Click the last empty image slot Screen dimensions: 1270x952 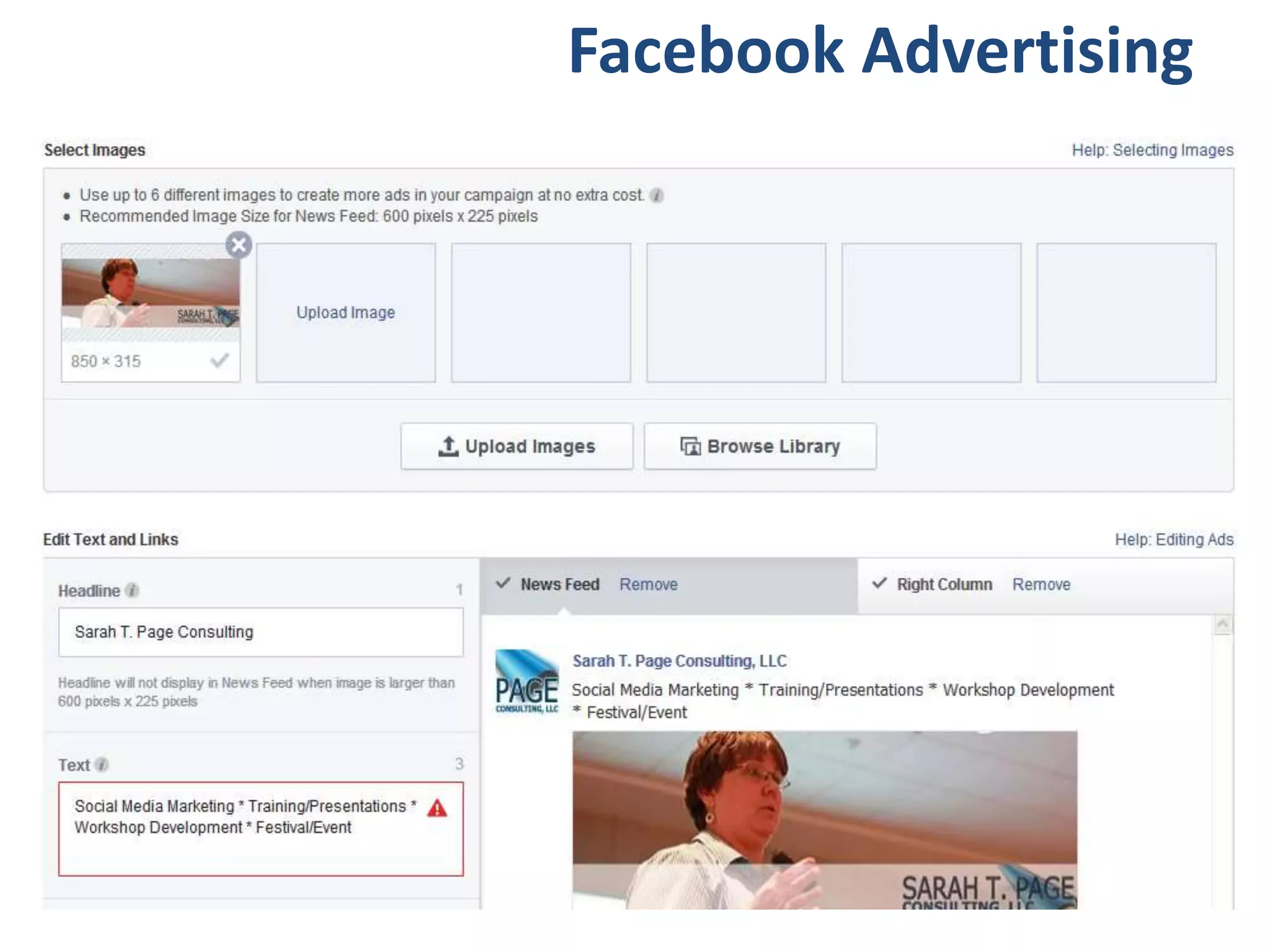tap(1126, 312)
